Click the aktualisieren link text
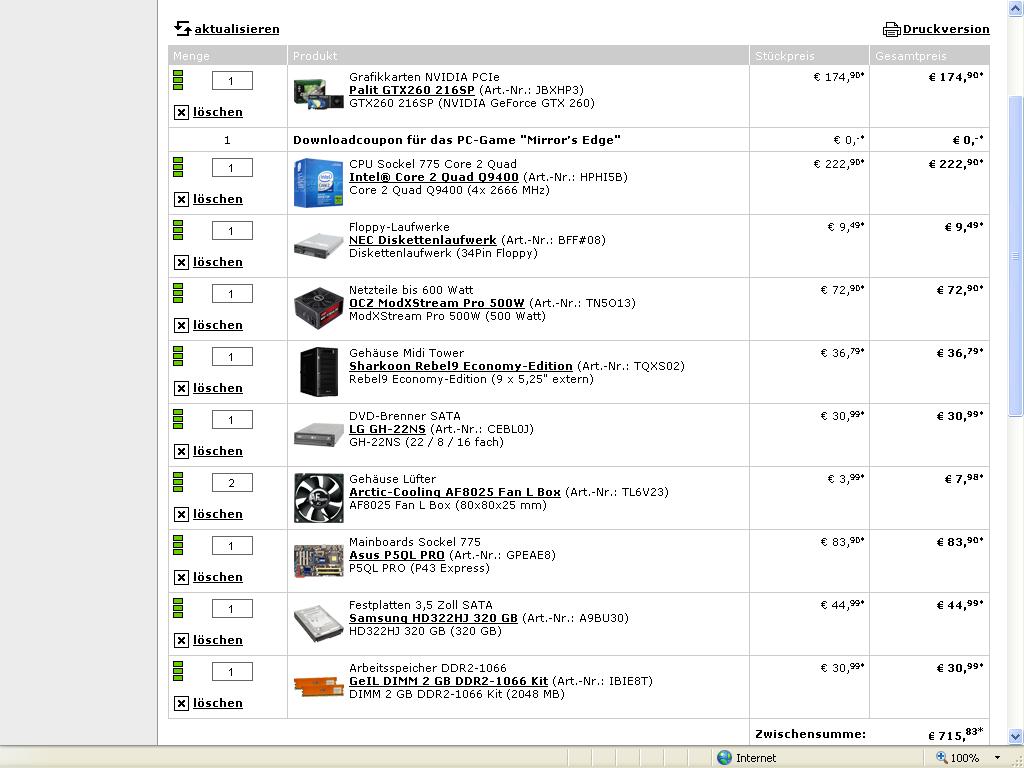 tap(237, 29)
